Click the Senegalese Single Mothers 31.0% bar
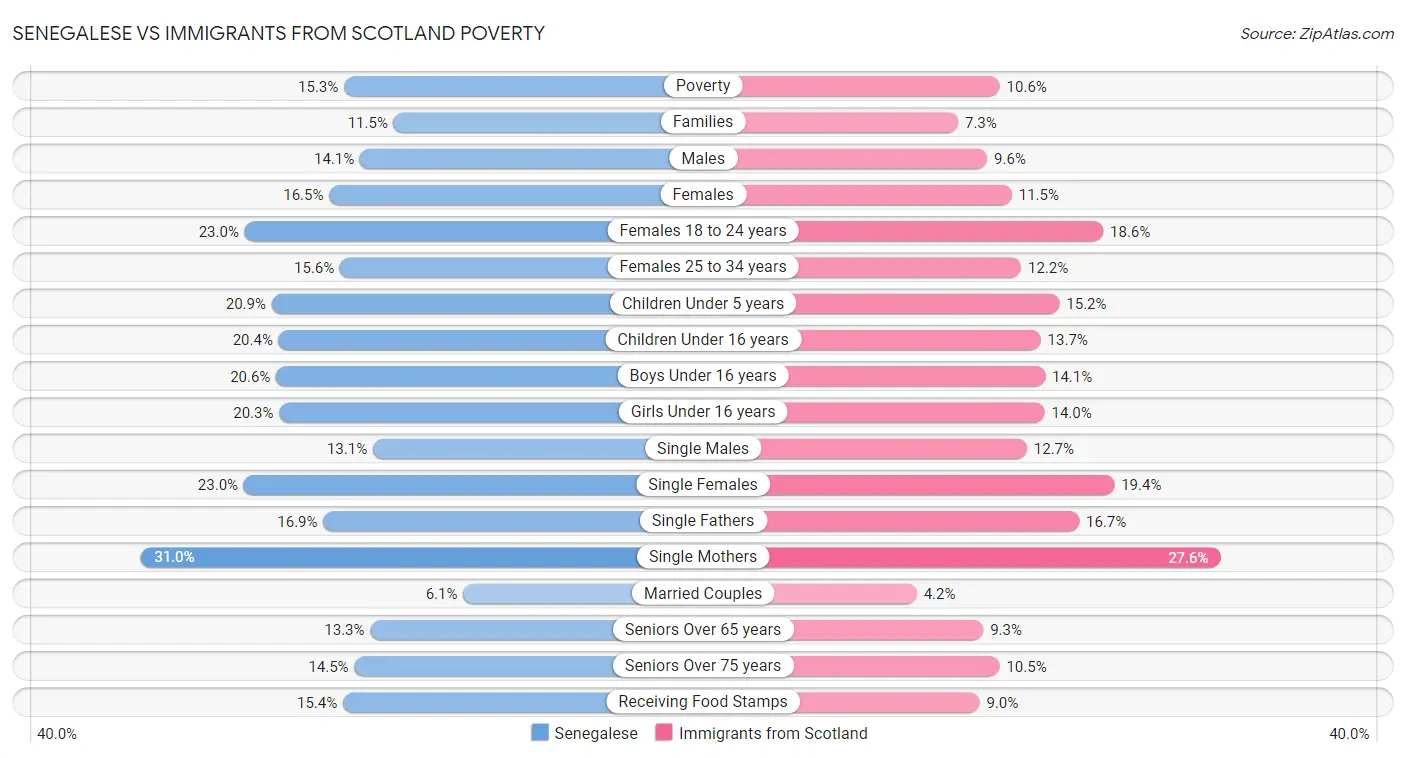 390,557
